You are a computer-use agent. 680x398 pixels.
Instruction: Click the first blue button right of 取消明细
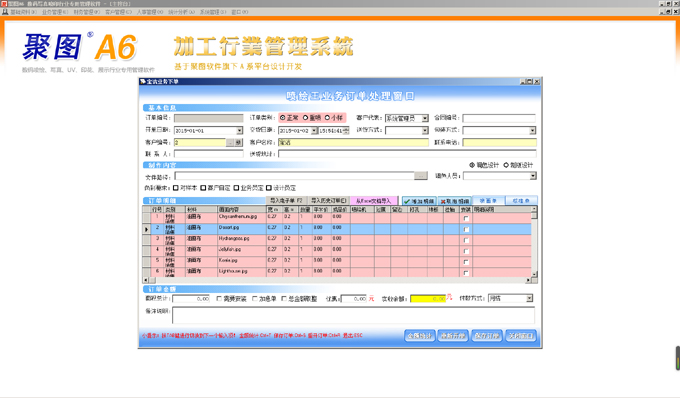(x=488, y=201)
